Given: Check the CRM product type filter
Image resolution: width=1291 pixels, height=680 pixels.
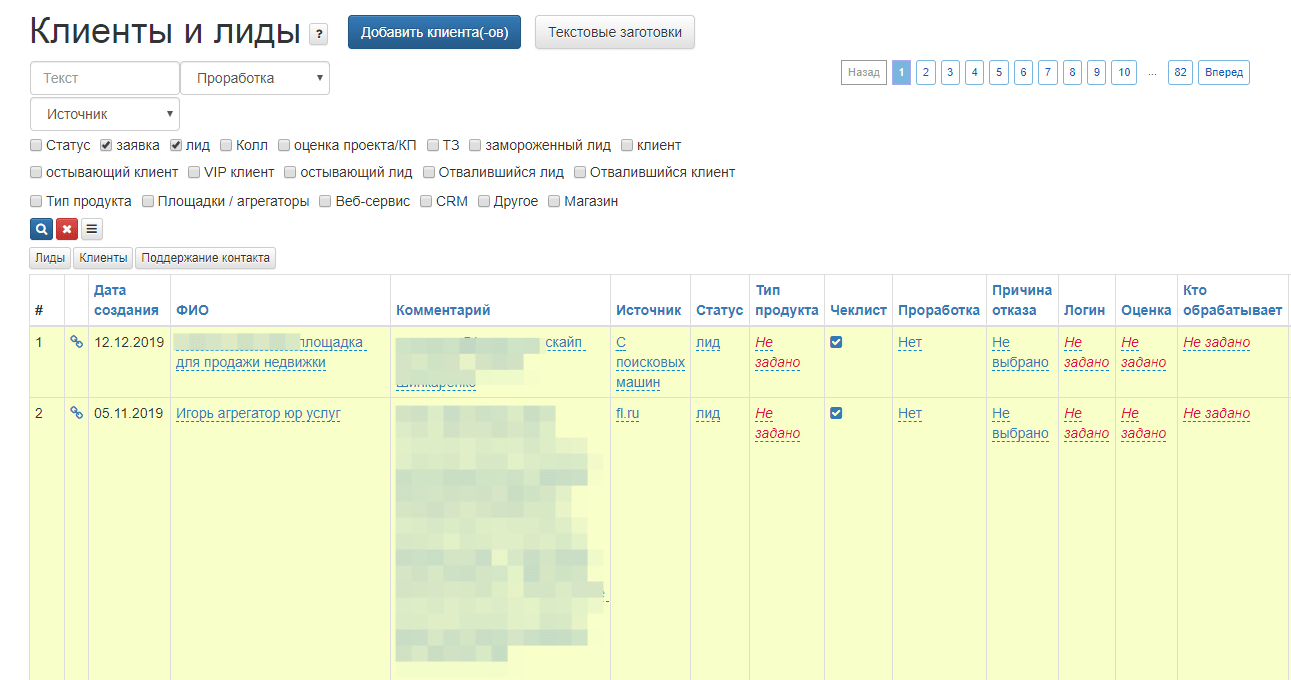Looking at the screenshot, I should point(426,201).
